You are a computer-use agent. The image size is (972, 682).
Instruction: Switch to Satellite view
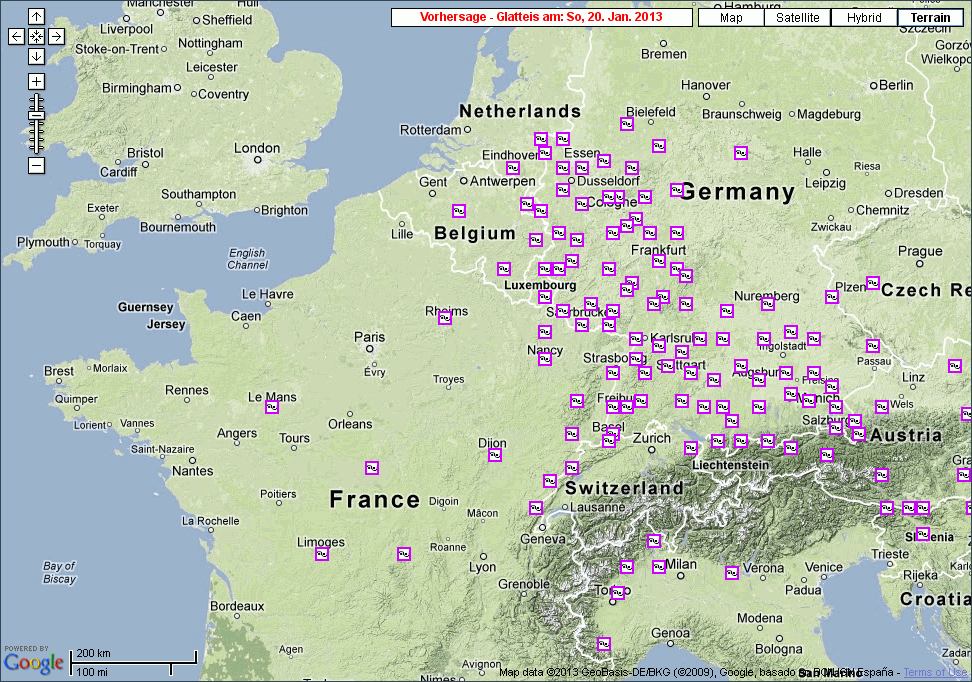pyautogui.click(x=797, y=18)
